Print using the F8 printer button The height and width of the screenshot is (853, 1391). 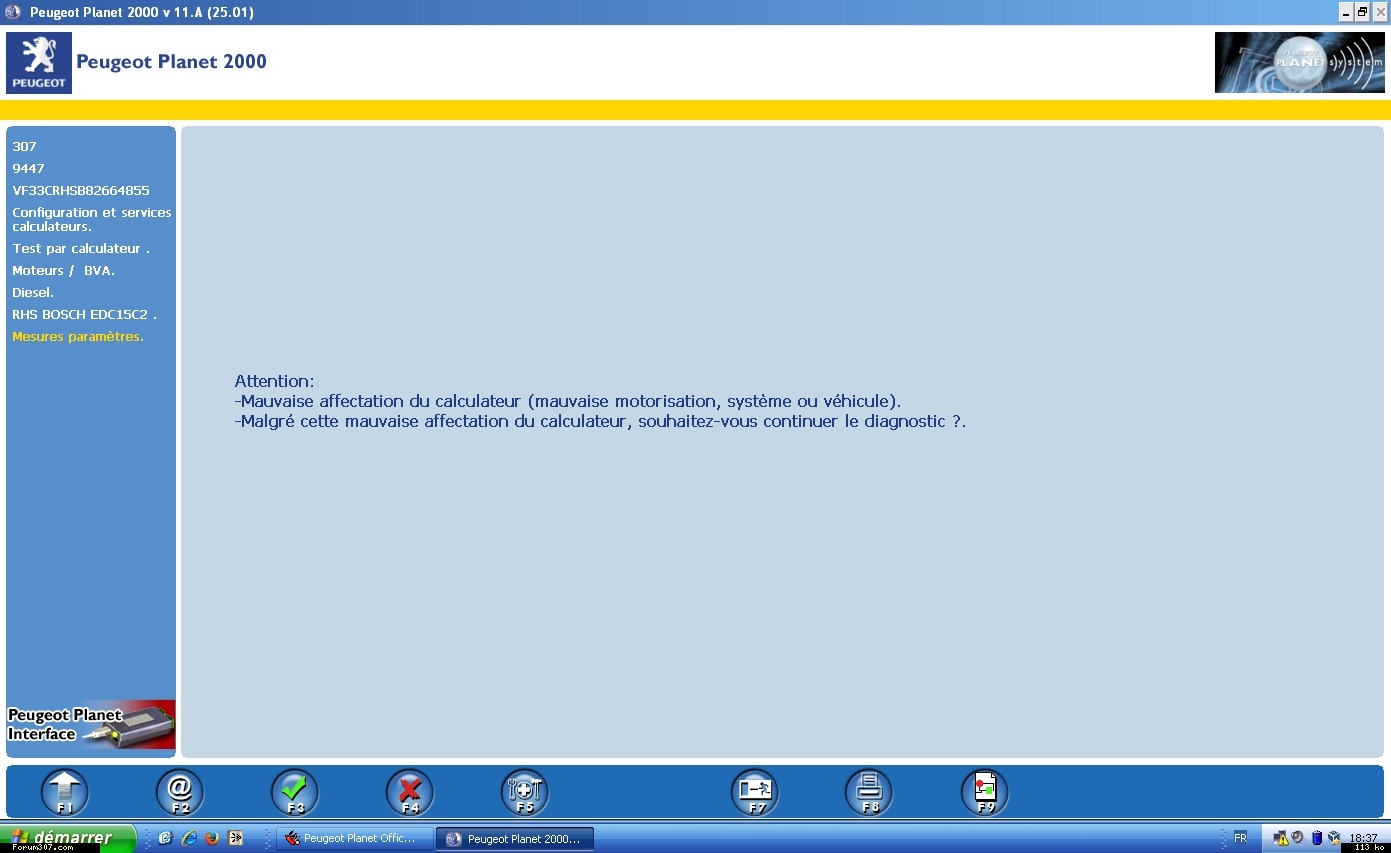click(x=869, y=792)
